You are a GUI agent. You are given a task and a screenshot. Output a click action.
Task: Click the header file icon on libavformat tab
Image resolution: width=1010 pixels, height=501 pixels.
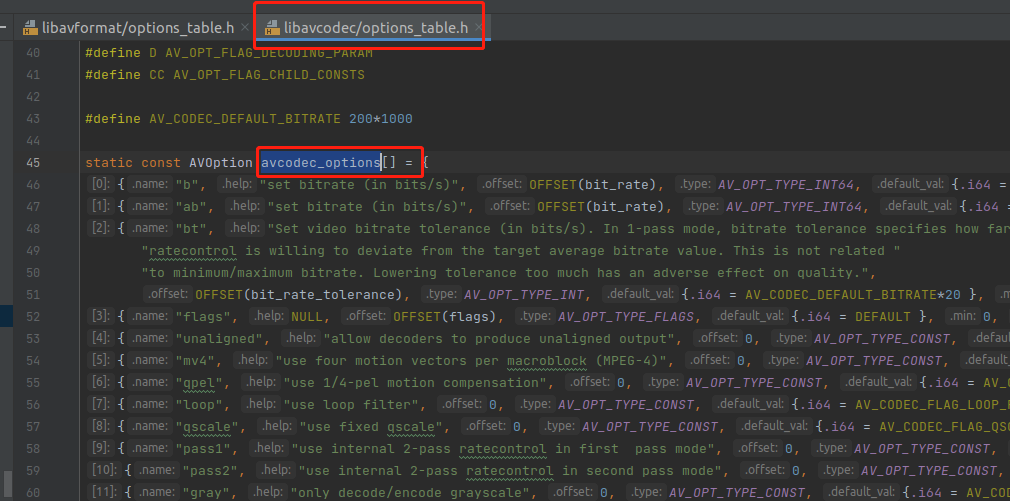(32, 28)
